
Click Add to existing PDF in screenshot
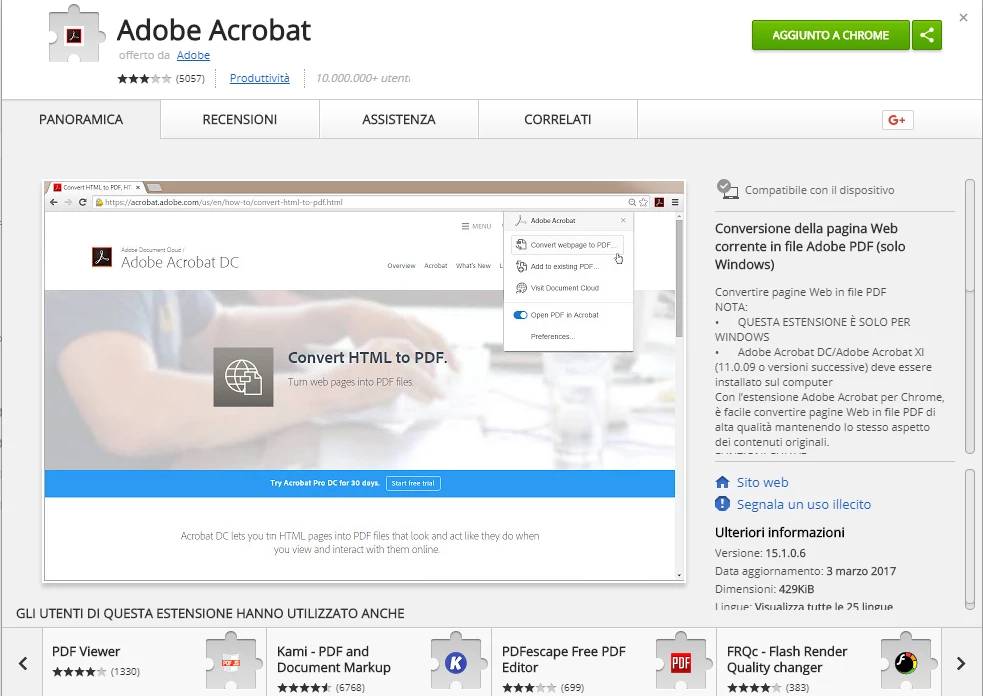click(558, 266)
